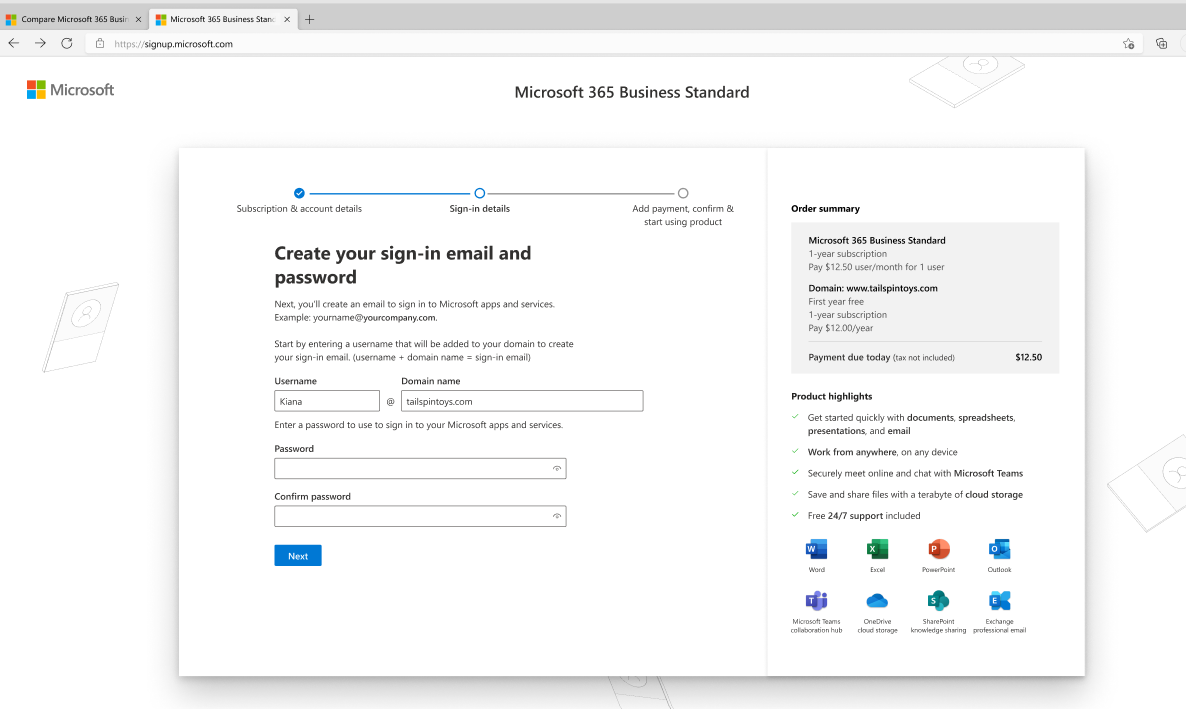Close the Compare Microsoft 365 tab

[138, 20]
